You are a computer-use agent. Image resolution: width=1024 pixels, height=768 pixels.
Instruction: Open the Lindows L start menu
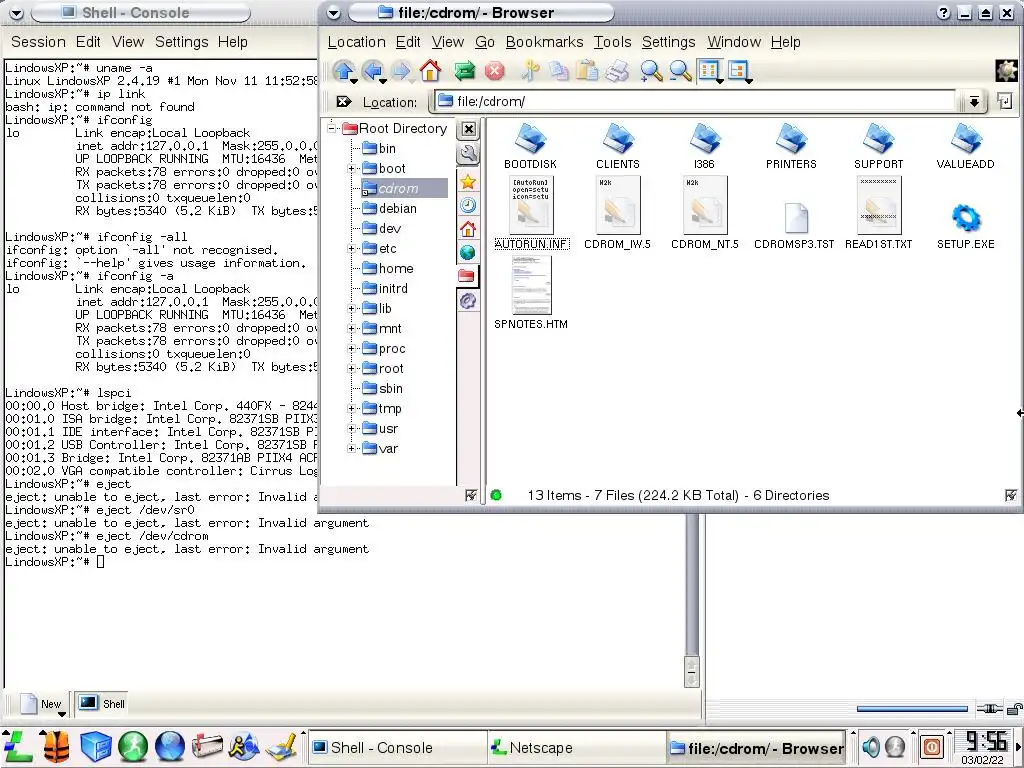pyautogui.click(x=18, y=746)
